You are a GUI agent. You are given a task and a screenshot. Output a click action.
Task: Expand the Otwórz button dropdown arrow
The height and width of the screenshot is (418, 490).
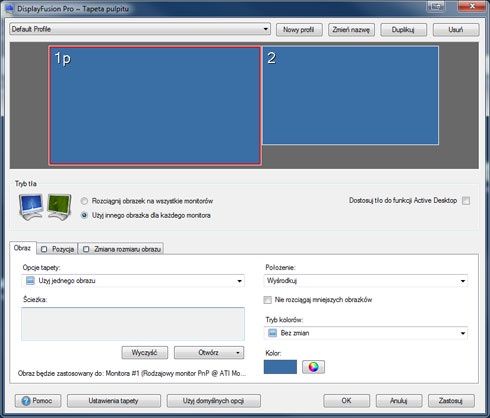tap(238, 353)
